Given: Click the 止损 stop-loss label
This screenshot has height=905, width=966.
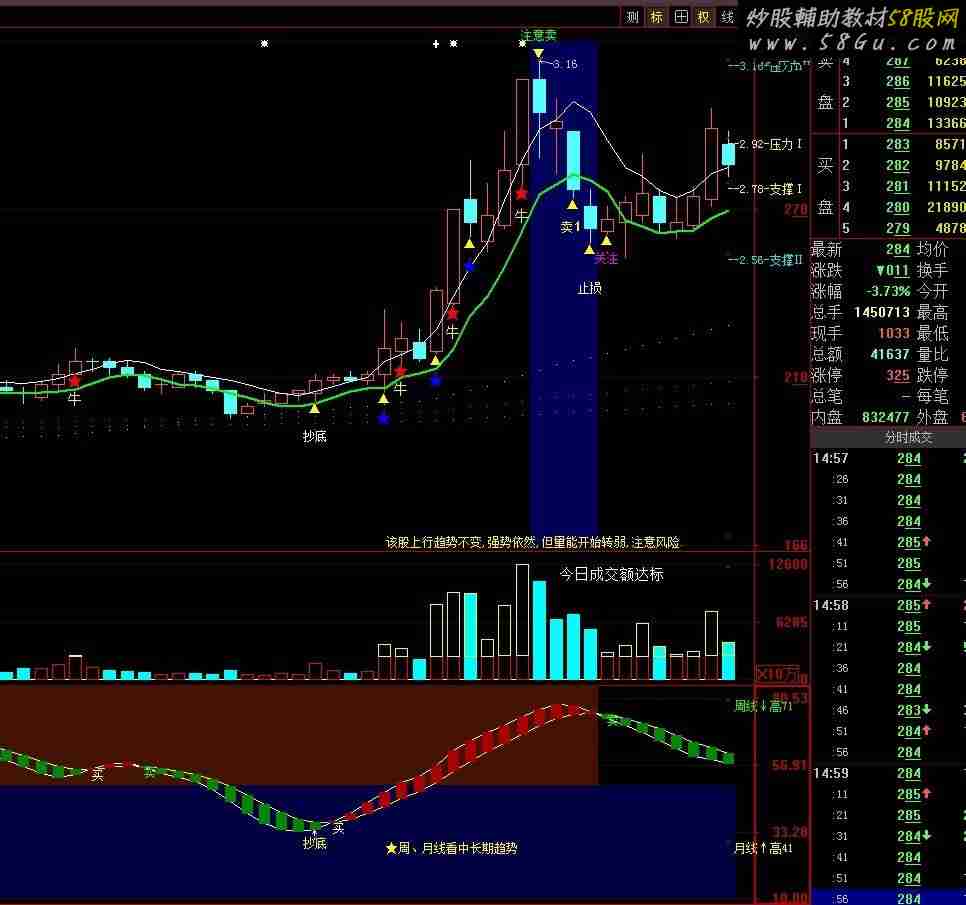Looking at the screenshot, I should tap(590, 288).
